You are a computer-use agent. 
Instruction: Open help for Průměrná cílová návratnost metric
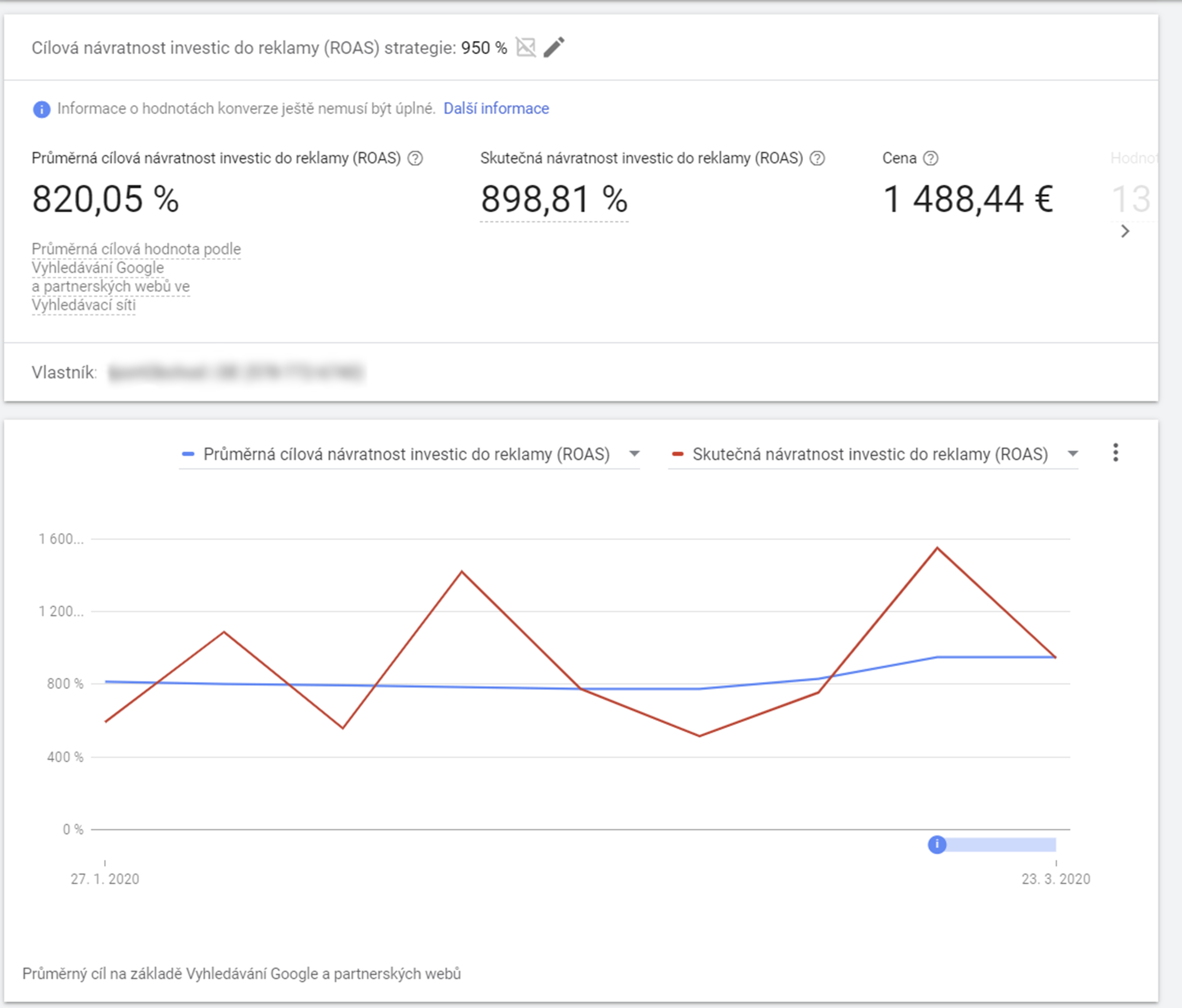(415, 158)
